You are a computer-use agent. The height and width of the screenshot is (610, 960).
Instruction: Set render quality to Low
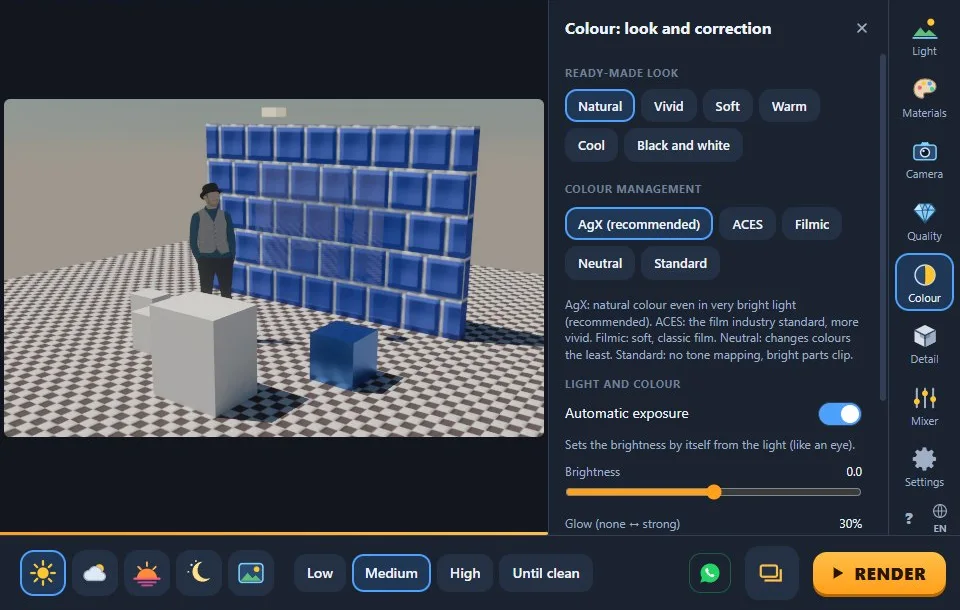point(320,573)
